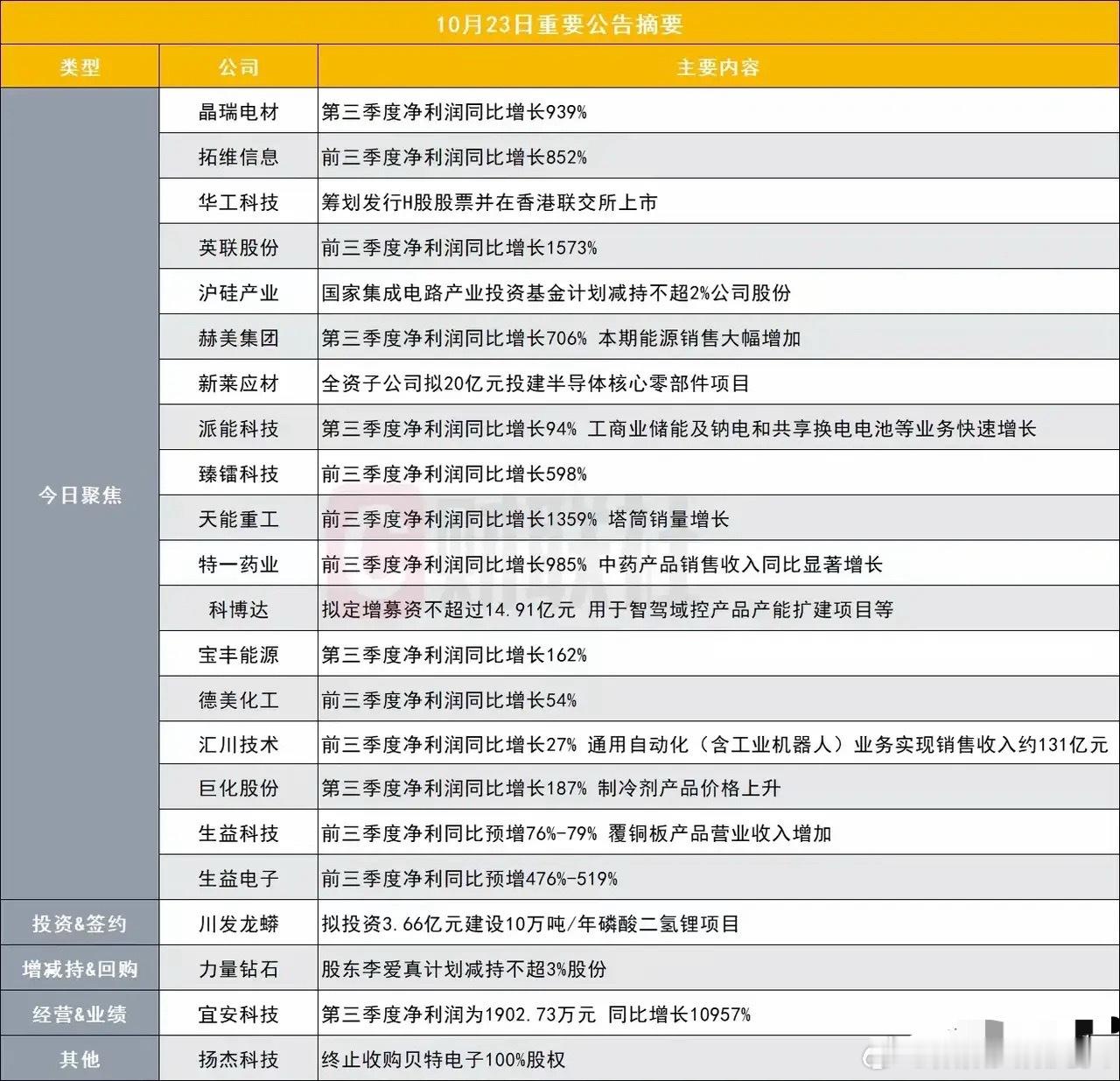The width and height of the screenshot is (1120, 1081).
Task: Select company cell 拓维信息
Action: click(x=238, y=157)
